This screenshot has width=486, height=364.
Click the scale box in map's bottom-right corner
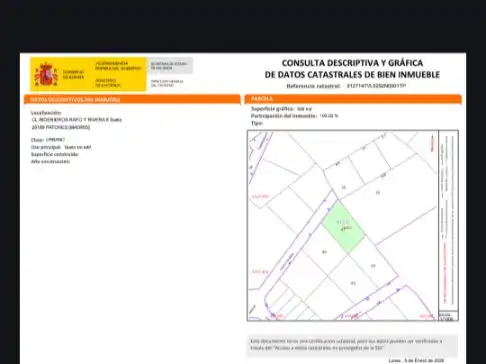click(448, 317)
